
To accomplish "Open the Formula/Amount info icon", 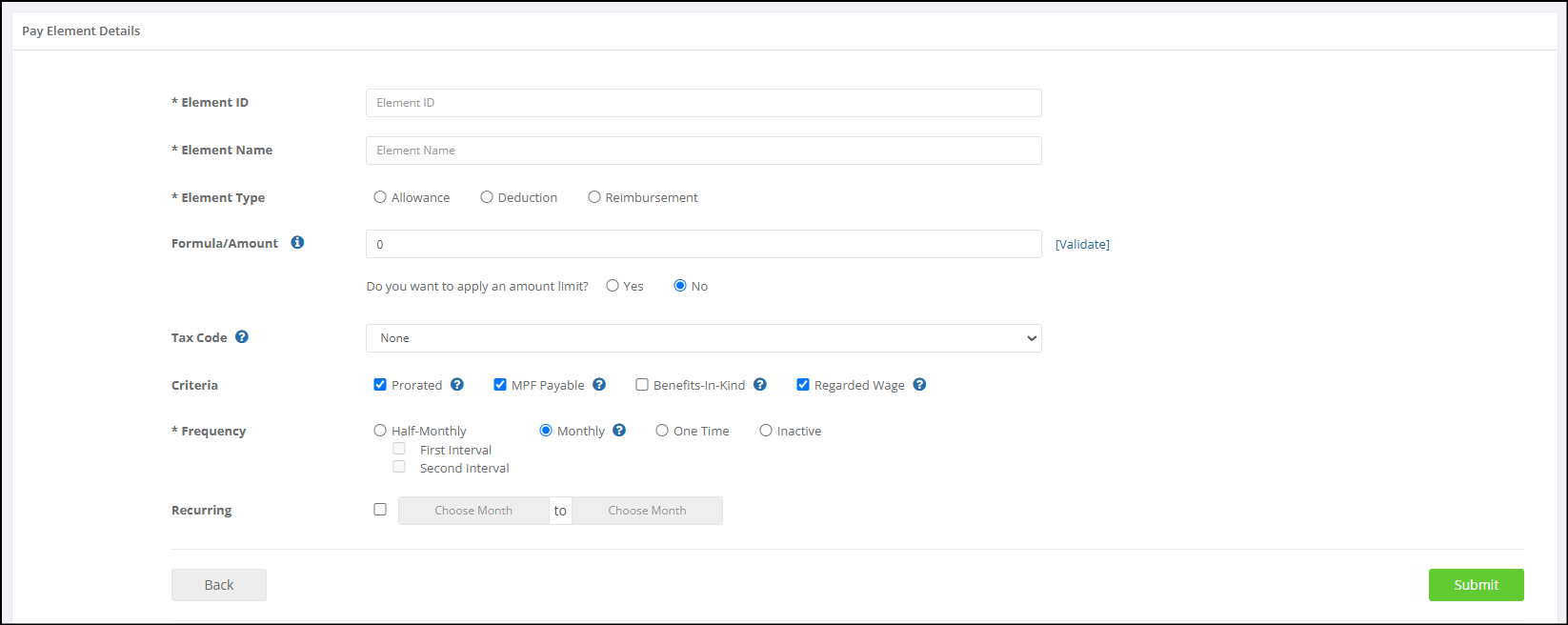I will (297, 243).
